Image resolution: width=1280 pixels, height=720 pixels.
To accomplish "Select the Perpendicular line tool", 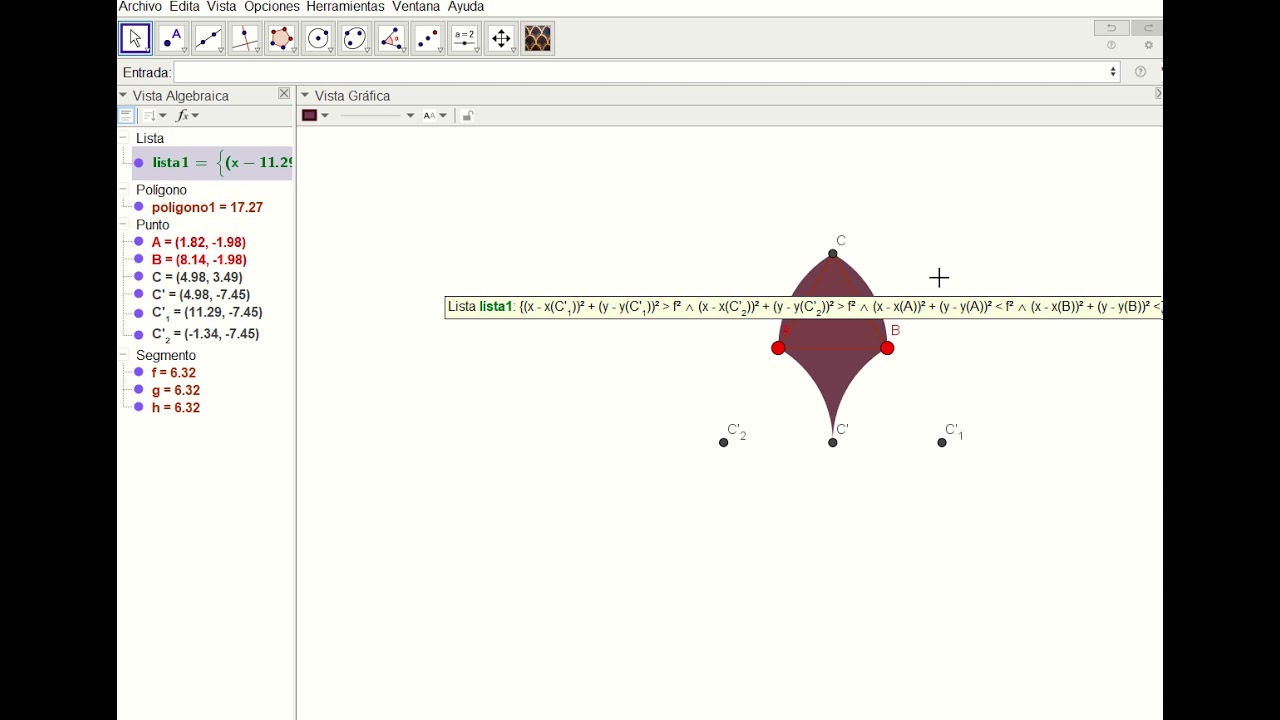I will (x=245, y=38).
